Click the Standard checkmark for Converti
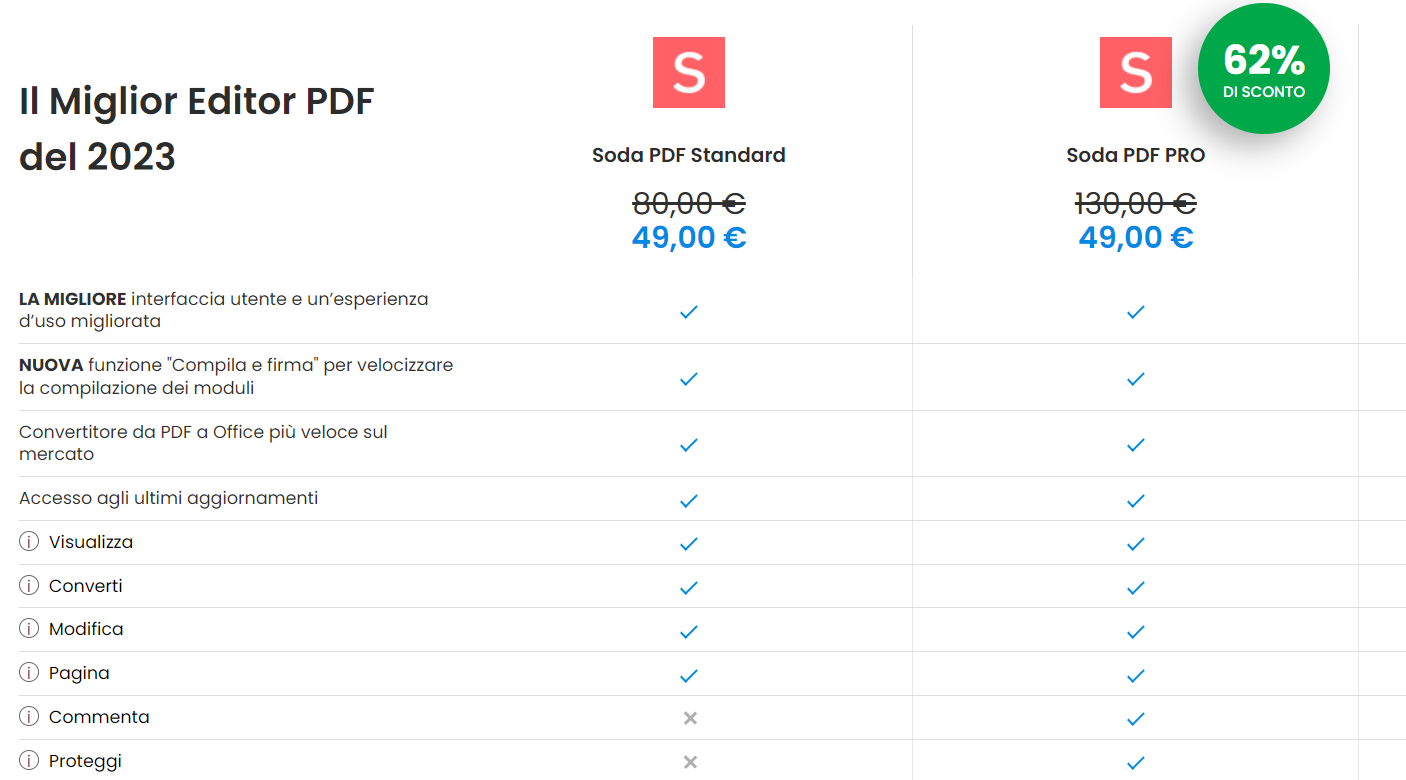The width and height of the screenshot is (1406, 780). (x=688, y=587)
